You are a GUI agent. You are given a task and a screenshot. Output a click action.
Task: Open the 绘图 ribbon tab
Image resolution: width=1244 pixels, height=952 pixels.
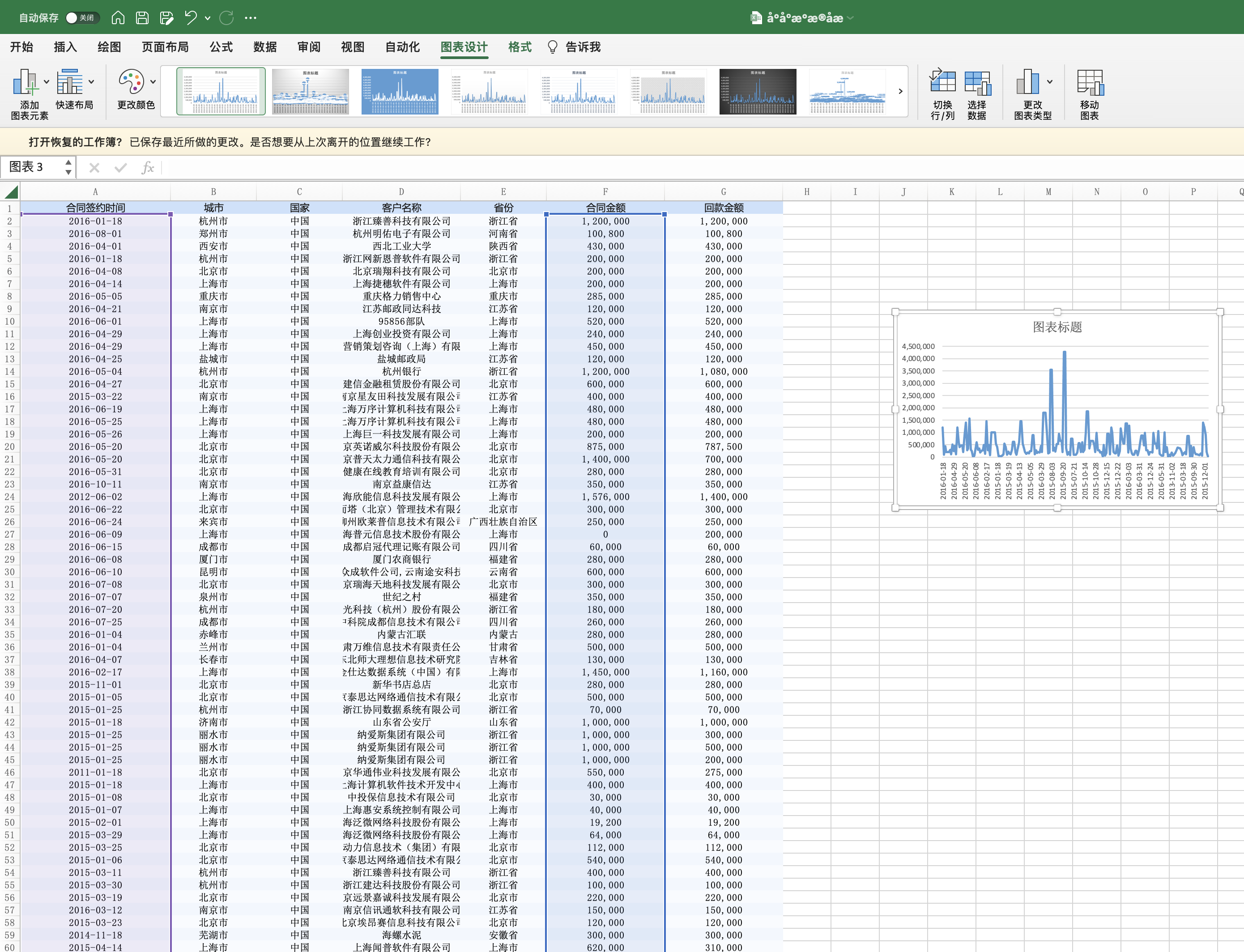click(109, 47)
